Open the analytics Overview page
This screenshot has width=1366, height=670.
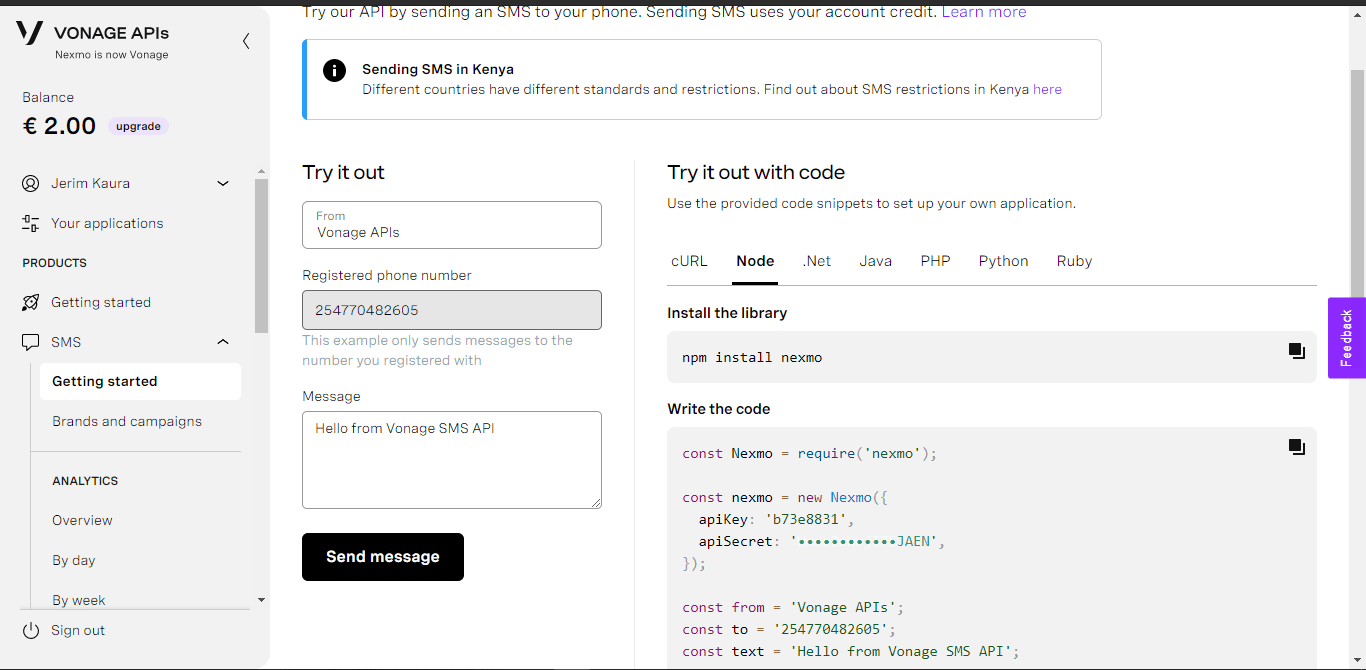(82, 521)
